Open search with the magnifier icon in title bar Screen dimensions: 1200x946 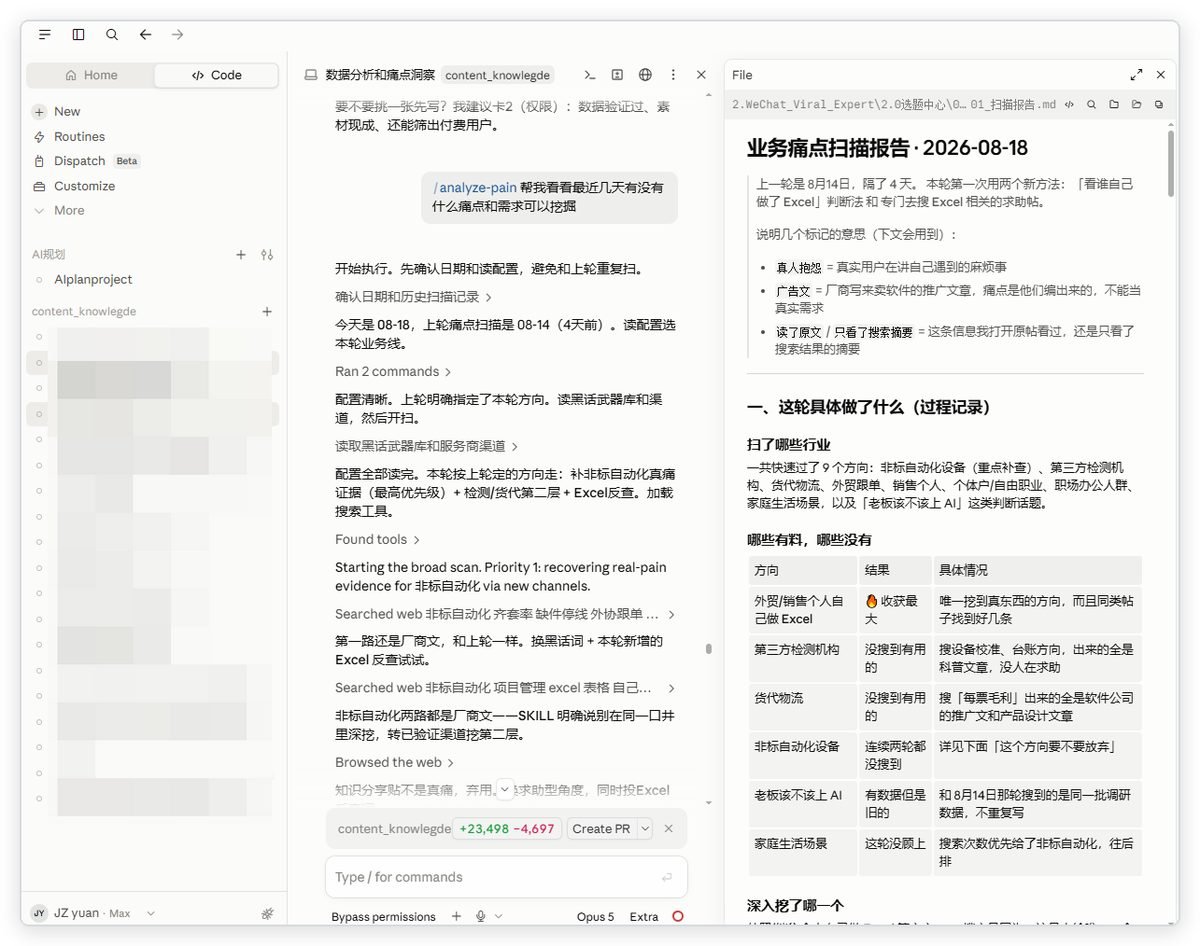(x=112, y=34)
